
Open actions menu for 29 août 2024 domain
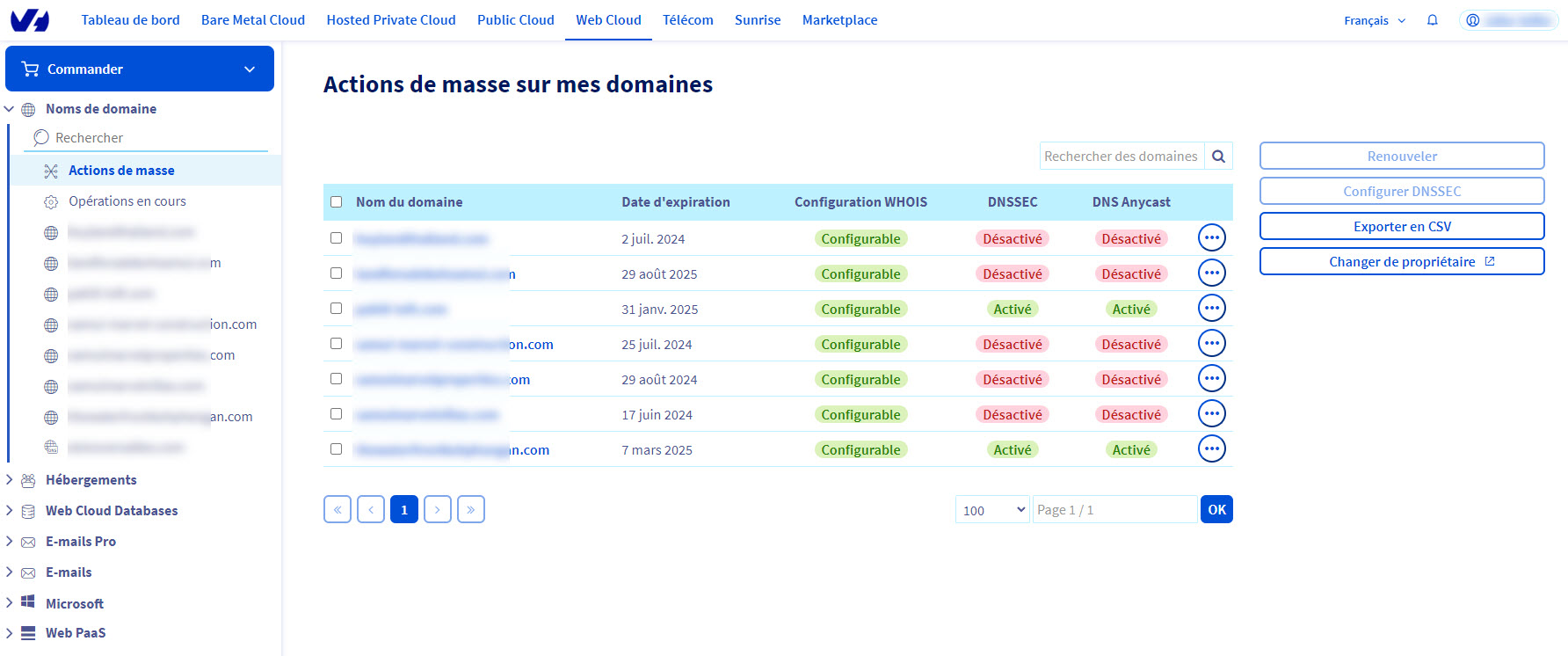click(x=1212, y=378)
